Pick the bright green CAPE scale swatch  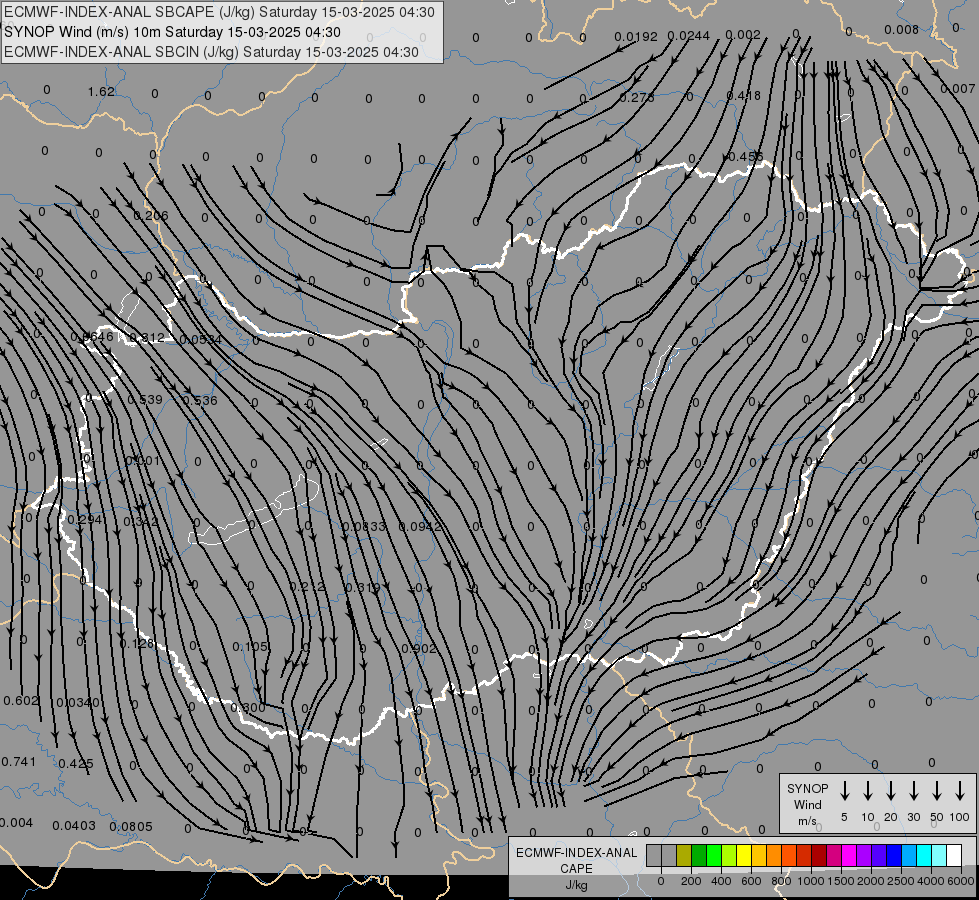point(714,855)
